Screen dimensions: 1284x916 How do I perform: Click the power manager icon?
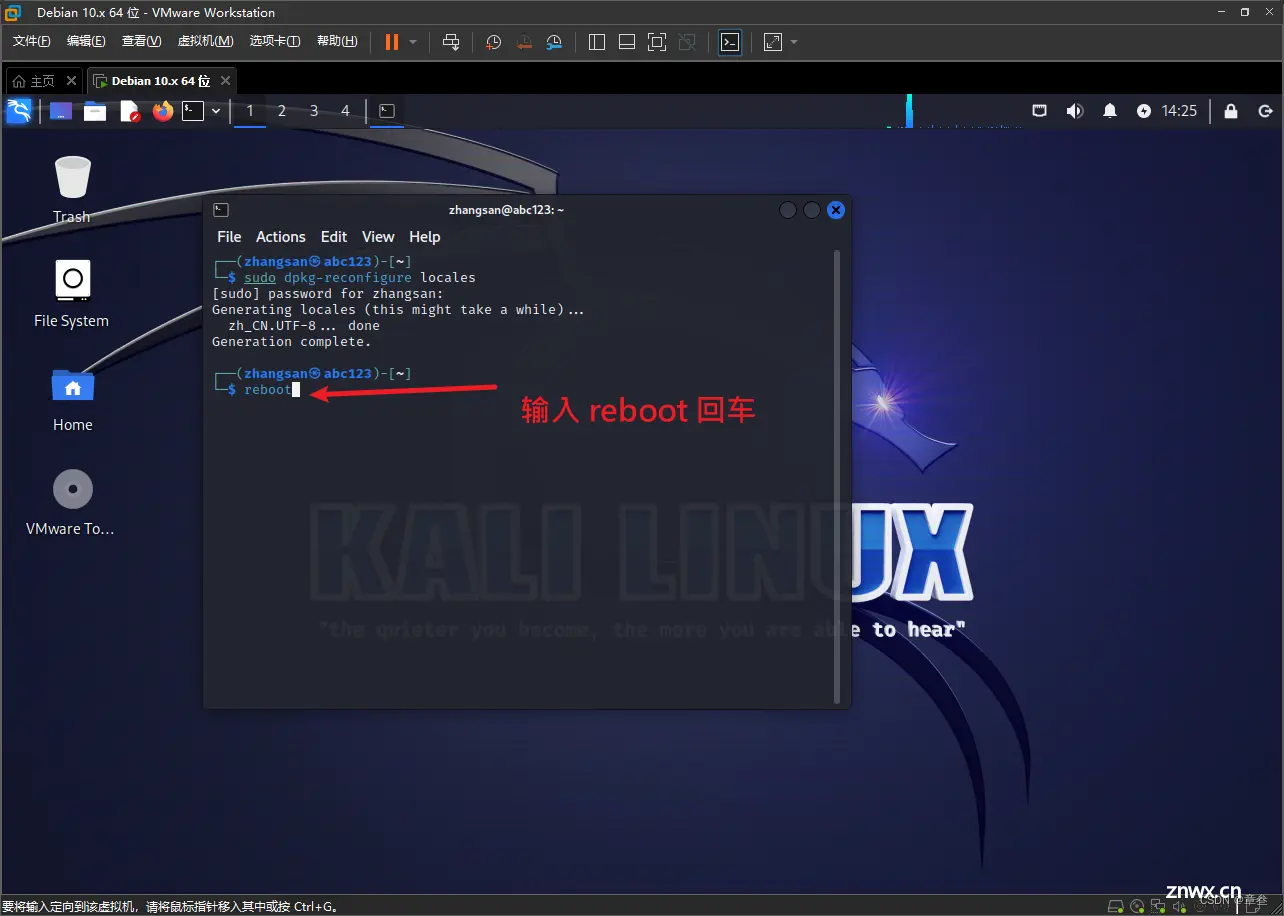tap(1144, 111)
